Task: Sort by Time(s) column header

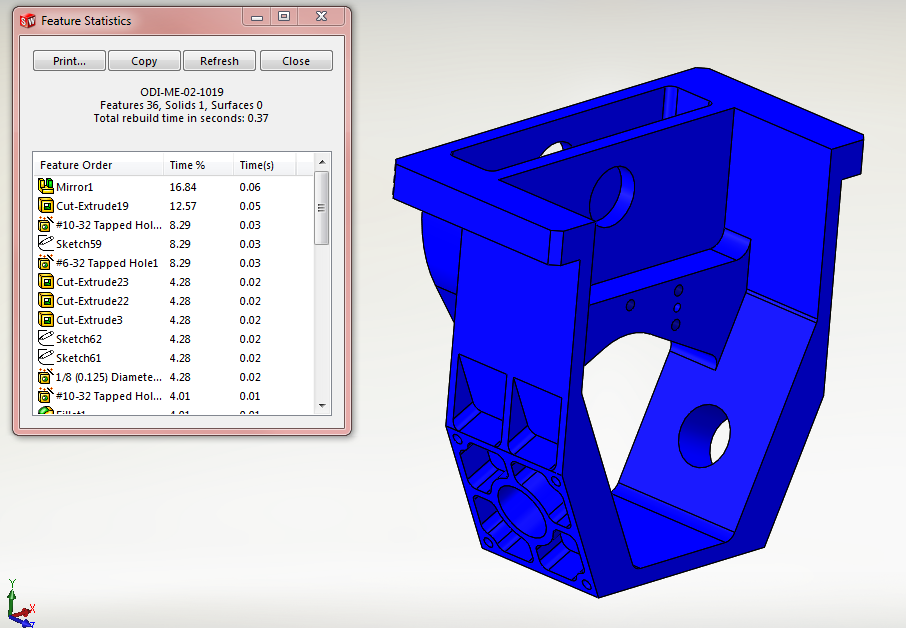Action: pos(265,165)
